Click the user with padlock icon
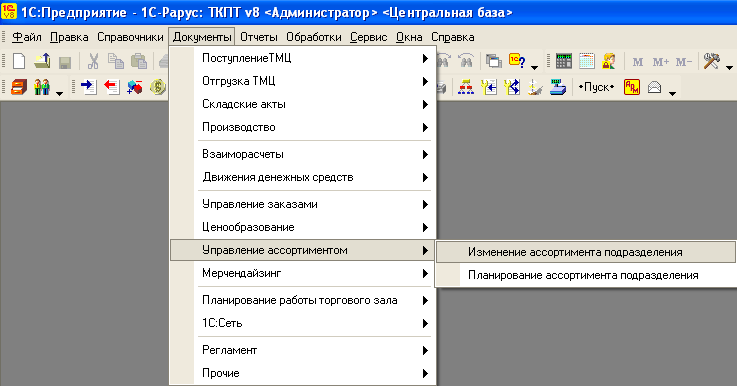 [609, 61]
